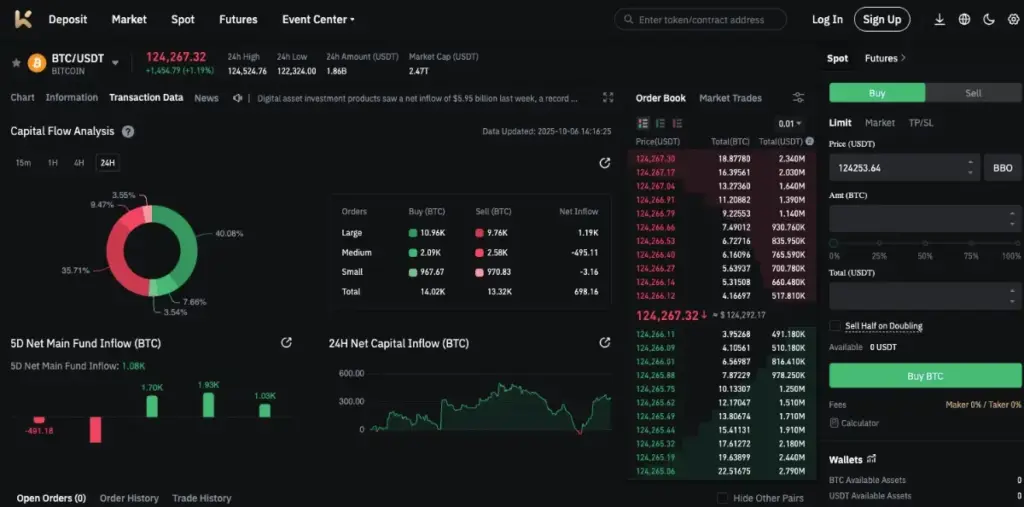Image resolution: width=1024 pixels, height=507 pixels.
Task: Switch to the green Buy side toggle
Action: click(877, 93)
